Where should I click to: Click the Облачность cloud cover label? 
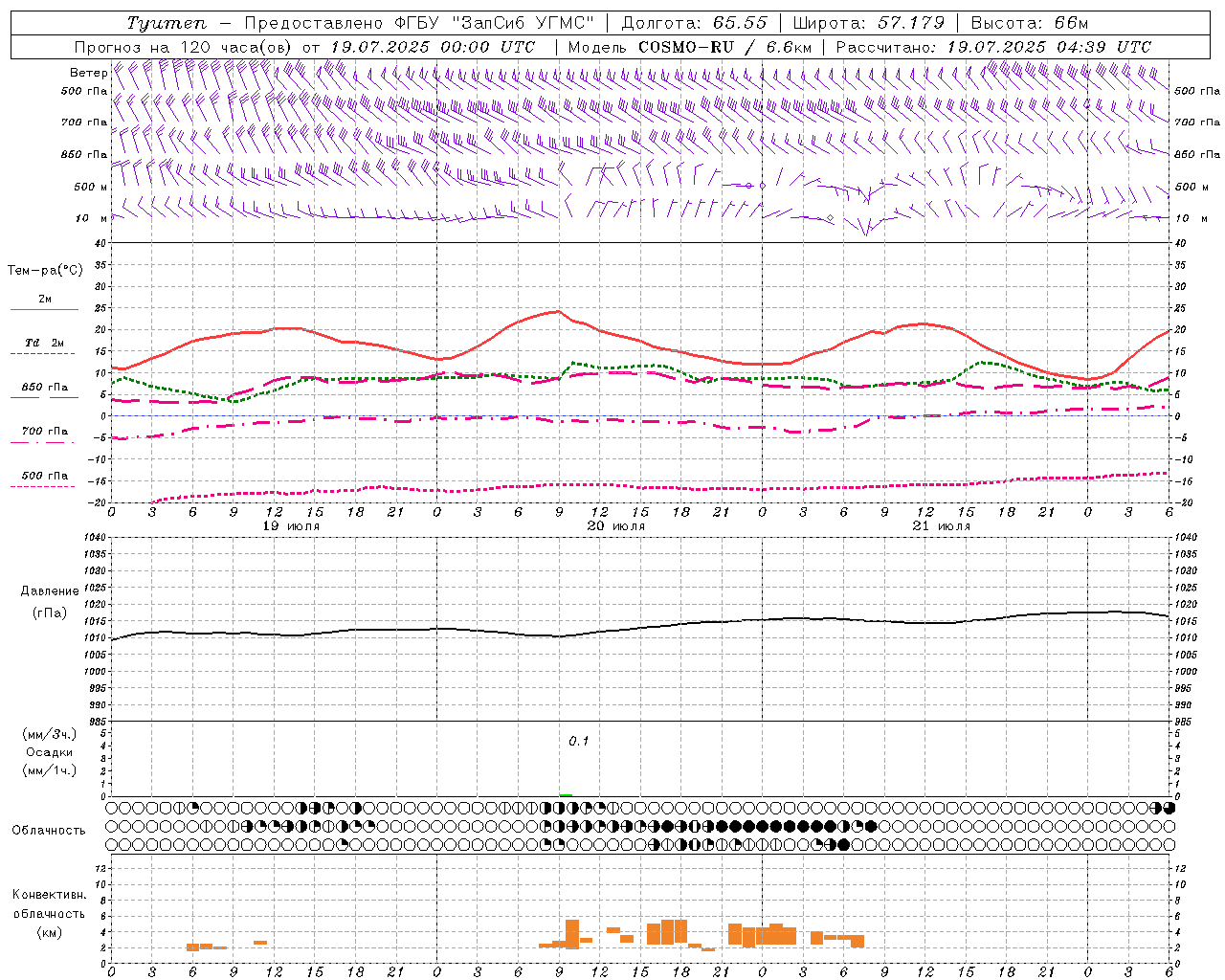tap(49, 830)
